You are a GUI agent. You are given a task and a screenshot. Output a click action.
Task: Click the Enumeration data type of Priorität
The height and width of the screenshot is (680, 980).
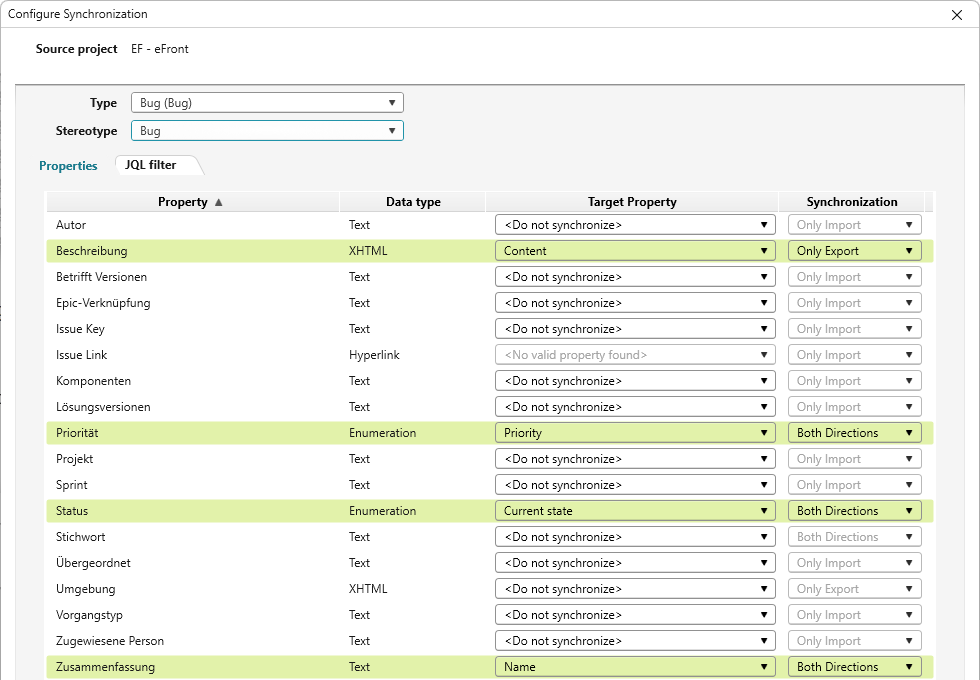[x=382, y=432]
